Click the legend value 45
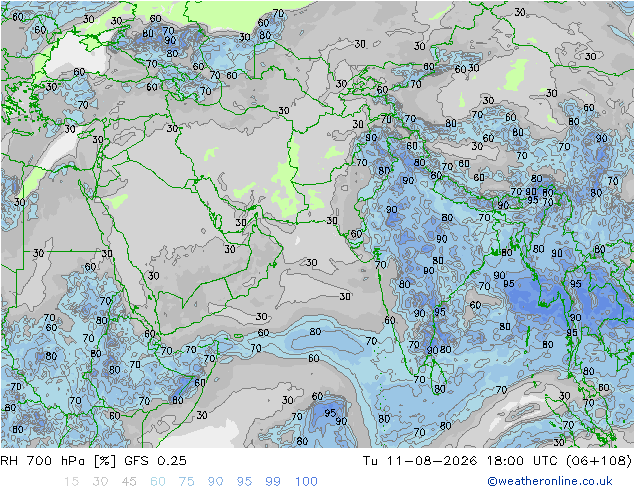Viewport: 634px width, 490px height. point(129,482)
